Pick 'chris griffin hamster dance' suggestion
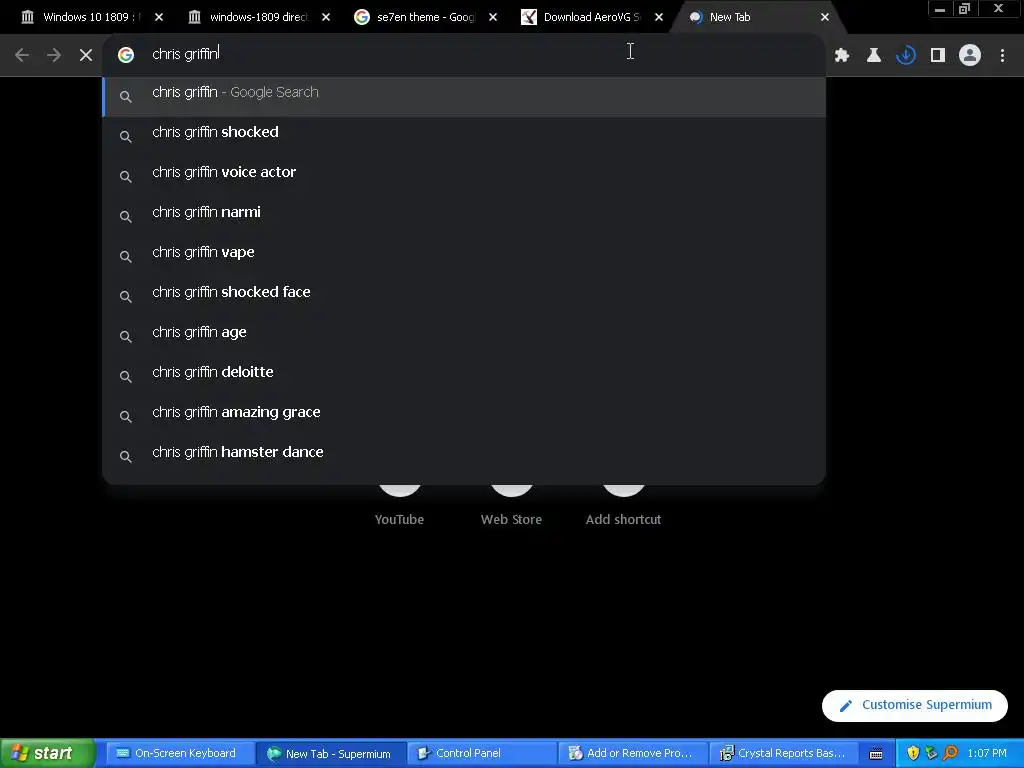 (x=464, y=456)
